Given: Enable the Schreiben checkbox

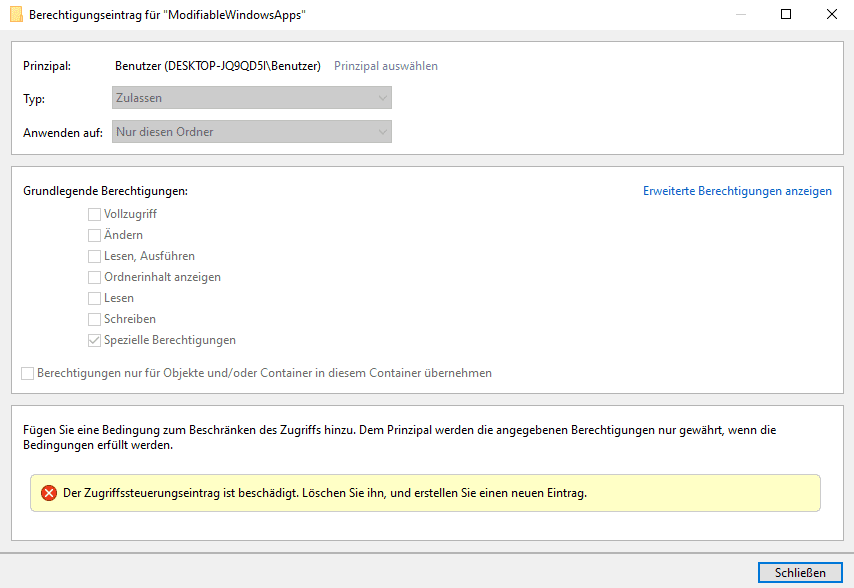Looking at the screenshot, I should (94, 319).
